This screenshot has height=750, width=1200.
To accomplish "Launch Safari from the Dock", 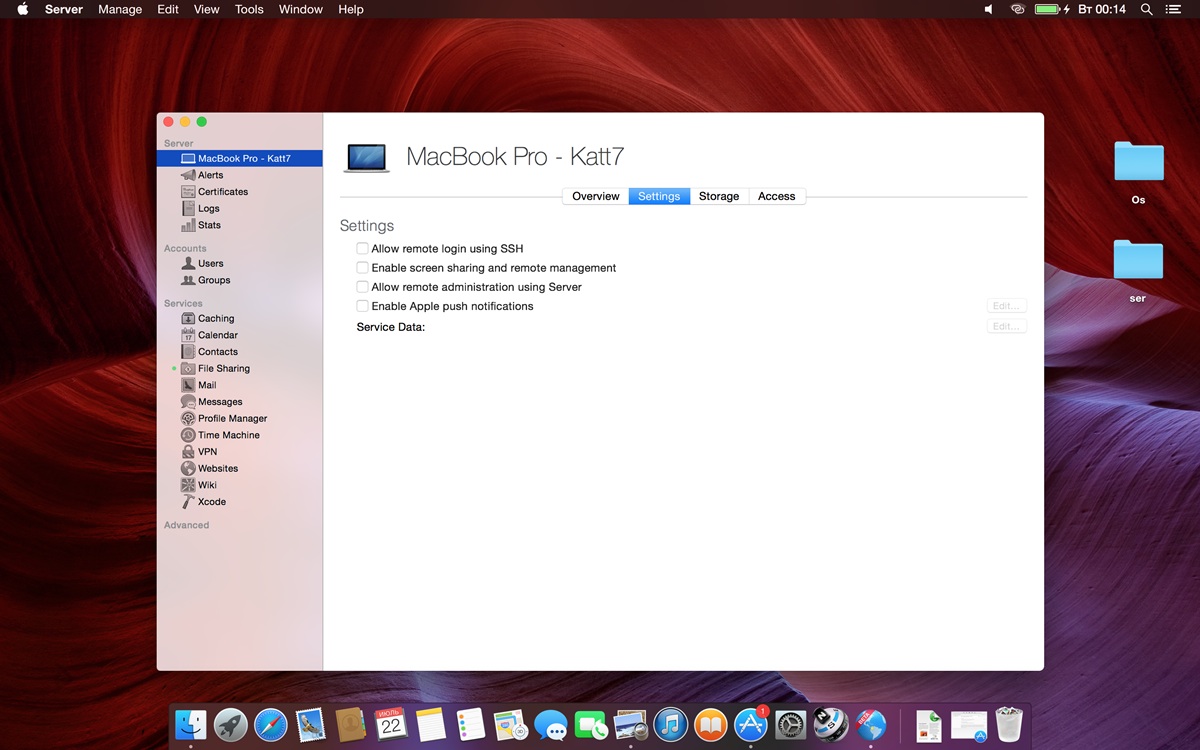I will tap(271, 725).
